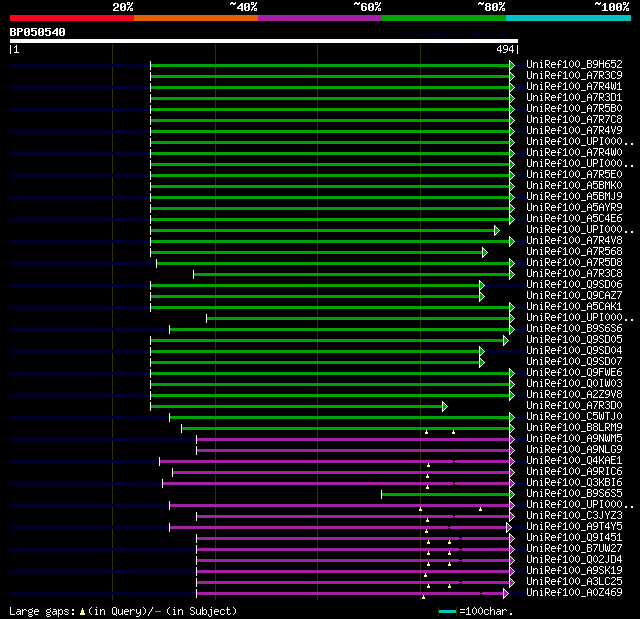This screenshot has width=640, height=619.
Task: Click the UniRef100_A7R4V9 label
Action: click(x=574, y=131)
